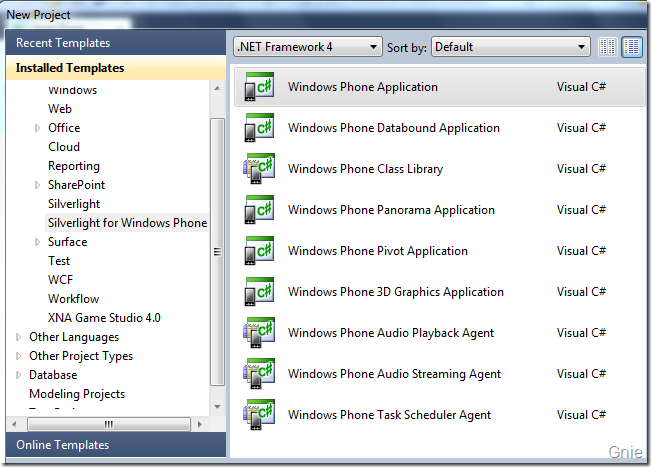This screenshot has width=651, height=467.
Task: Select Windows Phone Panorama Application text
Action: tap(392, 210)
